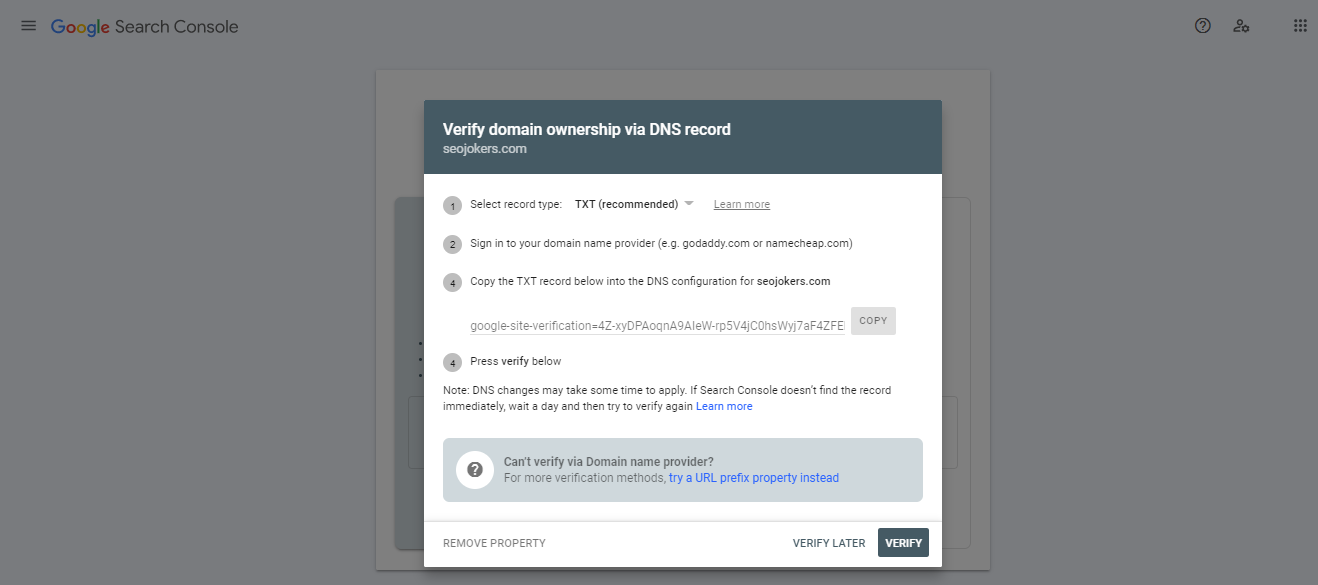The image size is (1318, 585).
Task: Click the step 1 numbered circle
Action: (452, 205)
